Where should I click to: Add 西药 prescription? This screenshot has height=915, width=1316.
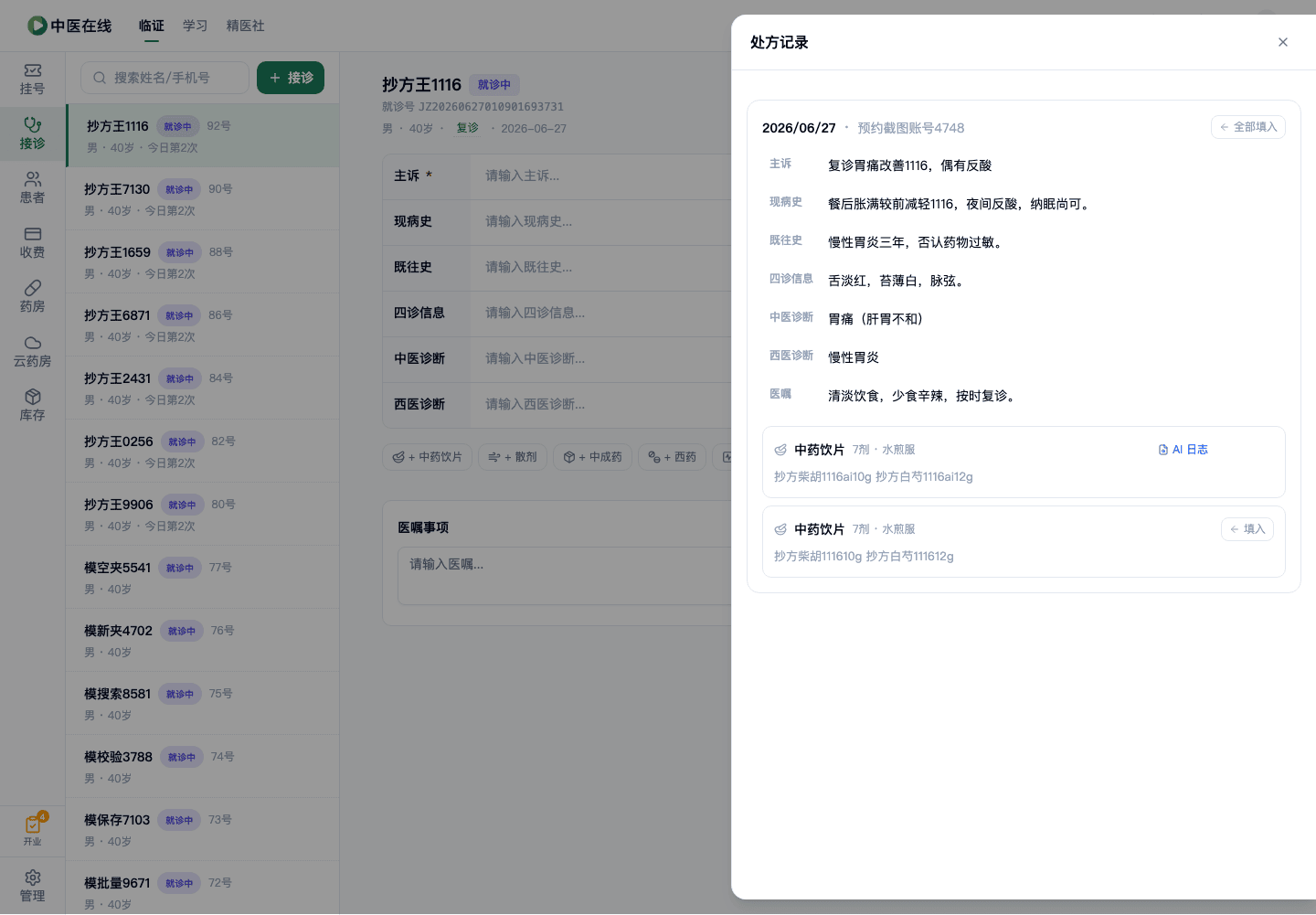[672, 457]
